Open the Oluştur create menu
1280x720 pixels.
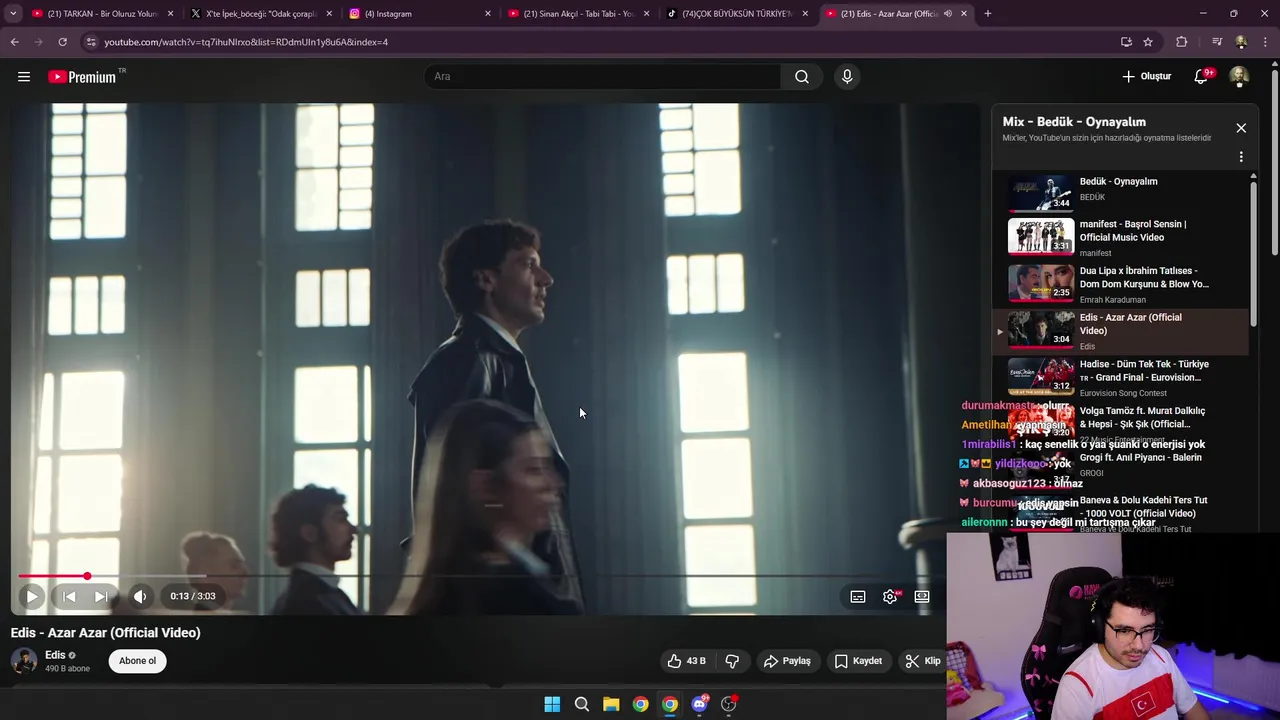click(1146, 77)
